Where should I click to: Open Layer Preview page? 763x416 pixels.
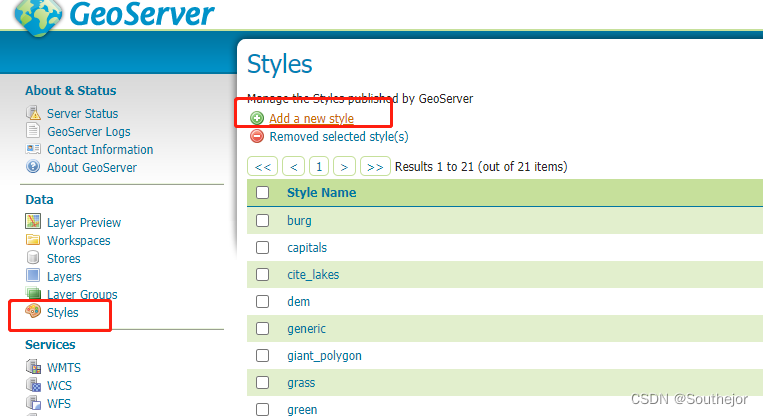[84, 222]
